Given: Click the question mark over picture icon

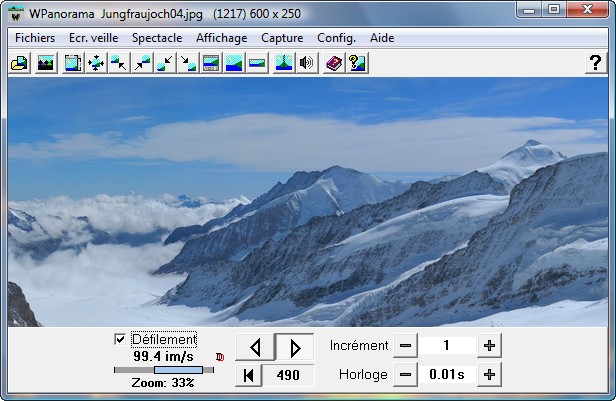Looking at the screenshot, I should (x=357, y=63).
